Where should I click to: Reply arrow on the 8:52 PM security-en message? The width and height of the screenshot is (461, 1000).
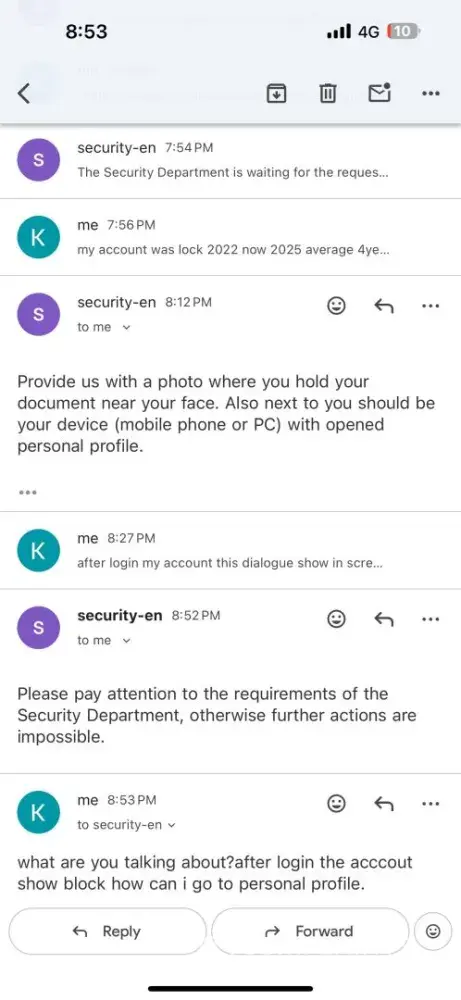coord(383,619)
